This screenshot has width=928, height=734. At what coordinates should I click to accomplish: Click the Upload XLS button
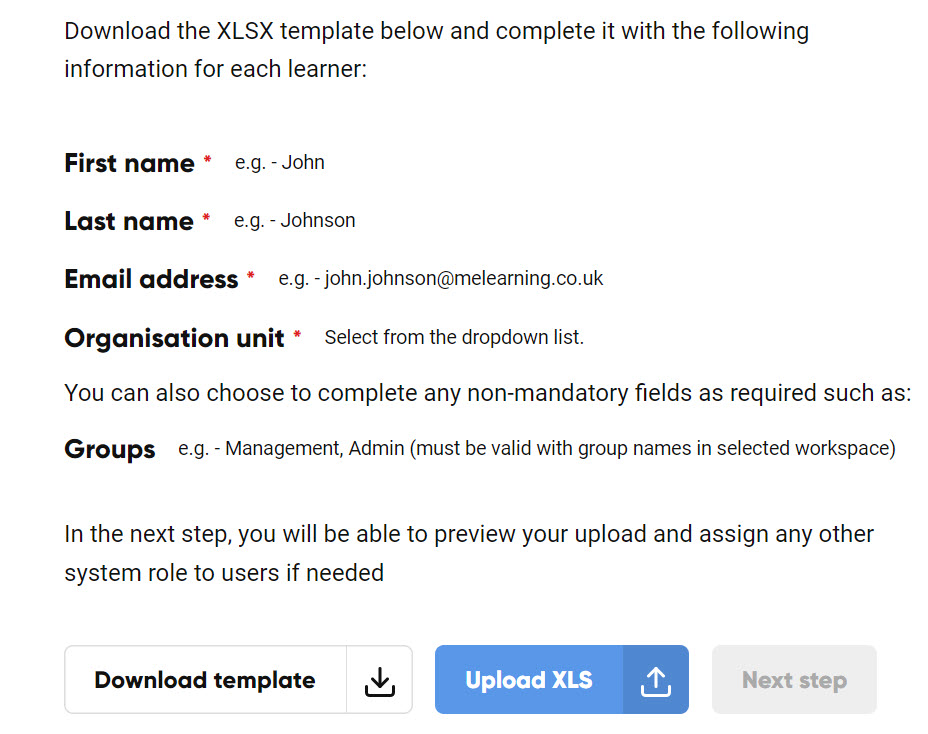pos(562,680)
